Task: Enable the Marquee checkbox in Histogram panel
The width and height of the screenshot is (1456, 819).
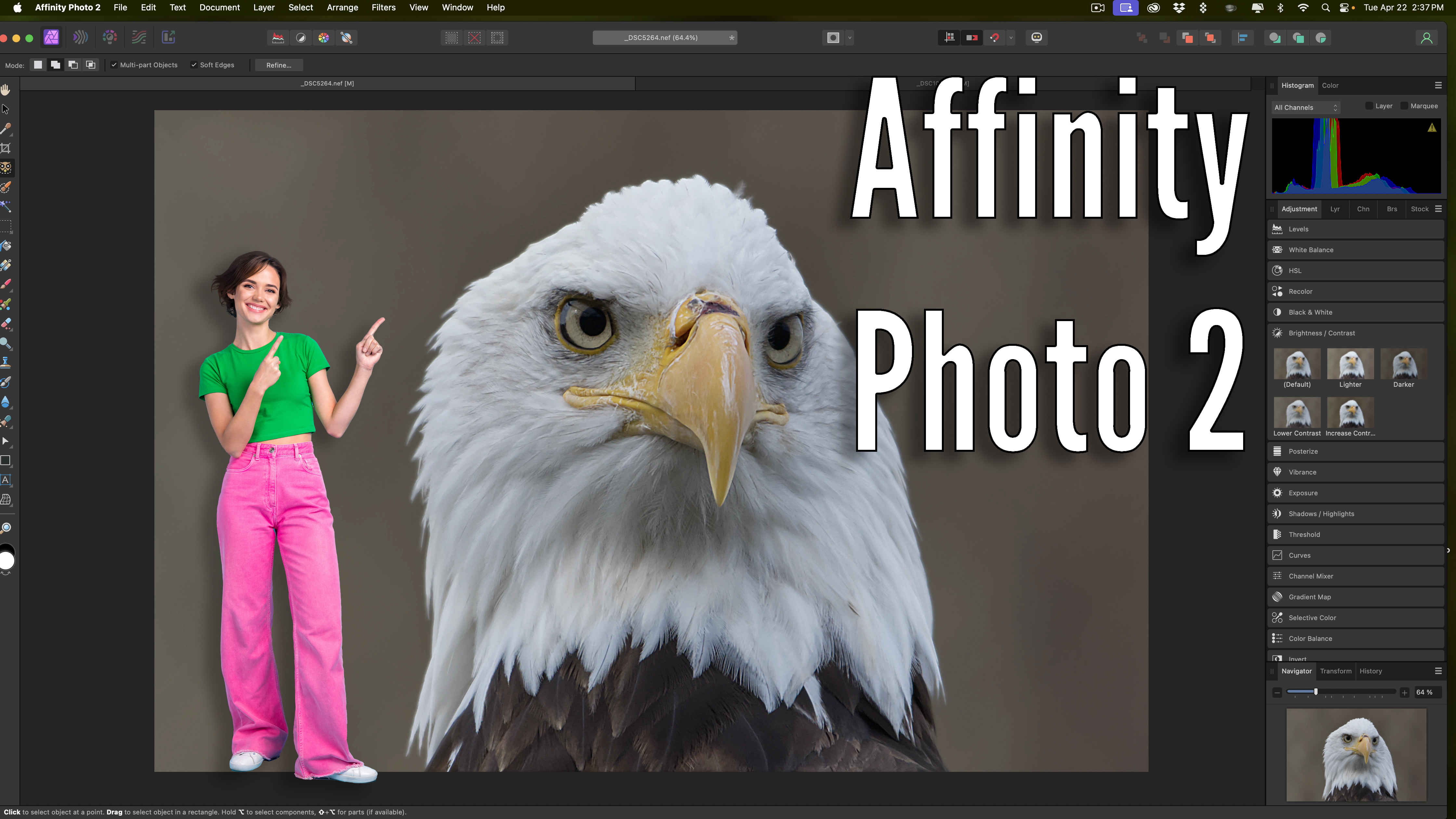Action: click(1405, 106)
